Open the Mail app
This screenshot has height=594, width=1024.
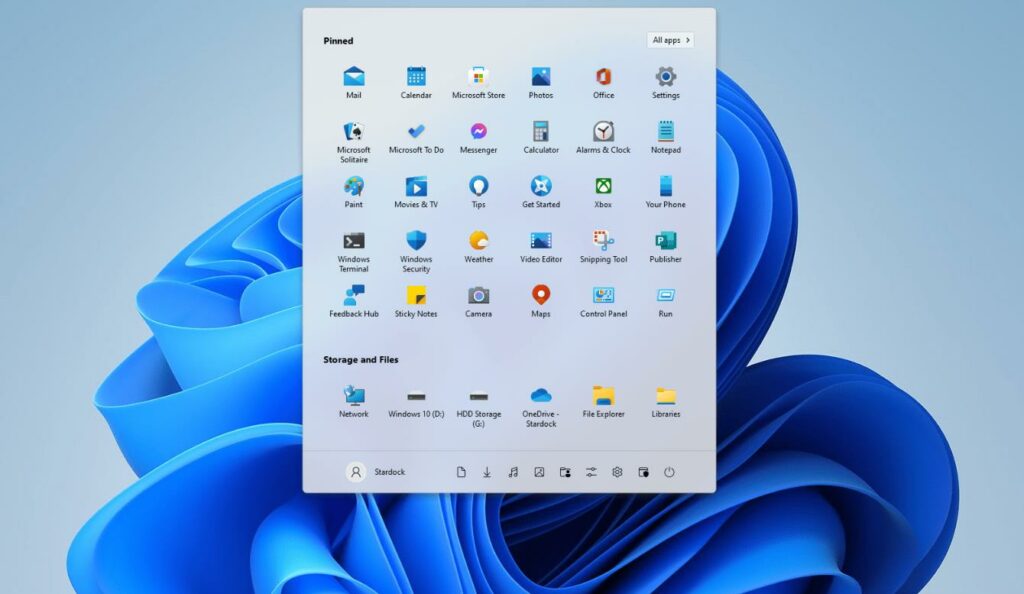353,83
